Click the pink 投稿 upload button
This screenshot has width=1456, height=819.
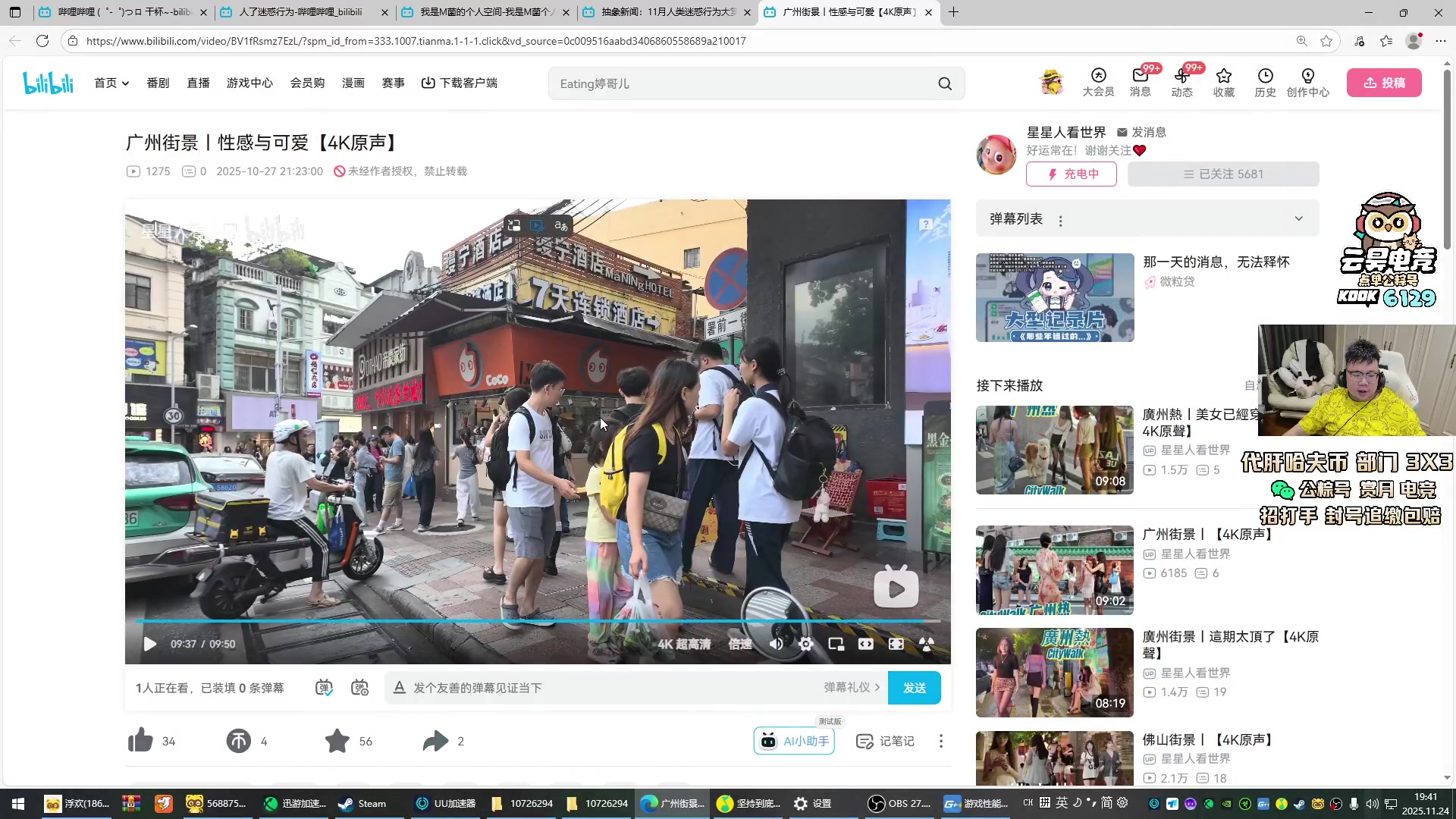coord(1384,83)
